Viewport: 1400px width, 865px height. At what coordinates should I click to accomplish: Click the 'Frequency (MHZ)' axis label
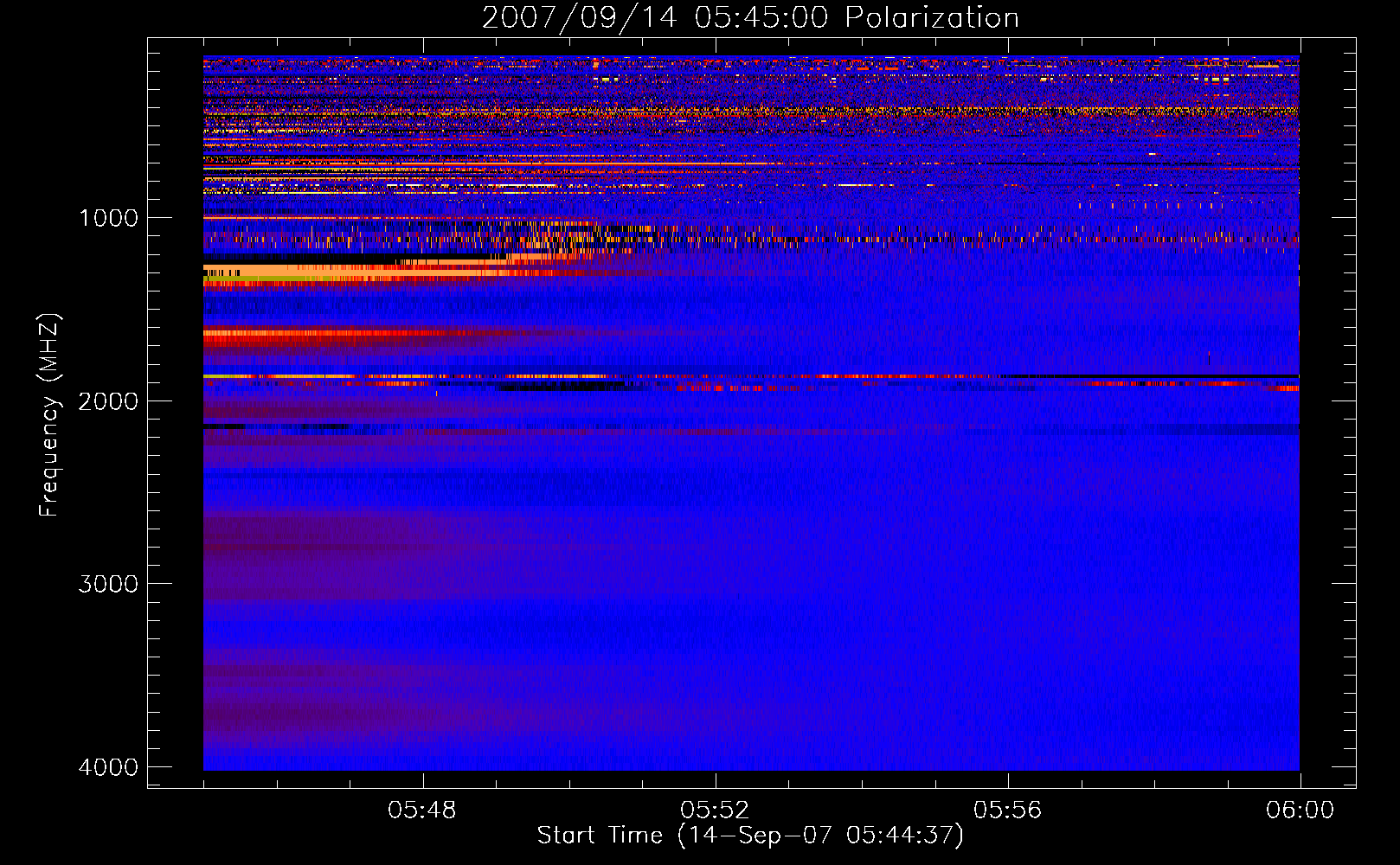pyautogui.click(x=49, y=415)
